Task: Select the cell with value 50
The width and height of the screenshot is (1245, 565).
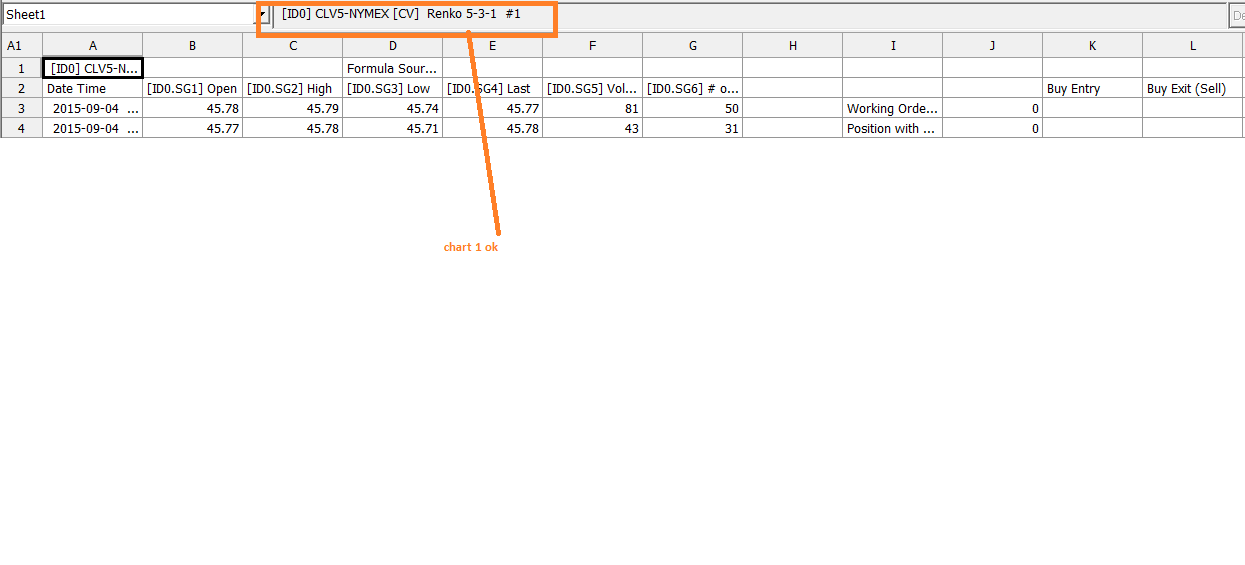Action: click(x=693, y=108)
